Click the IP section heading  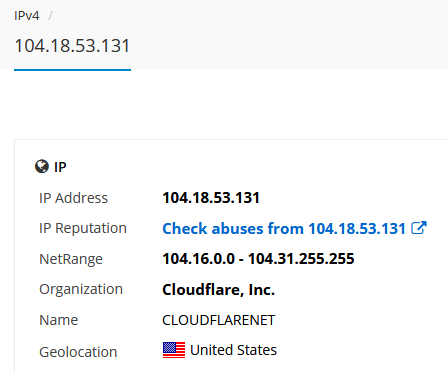pos(60,167)
